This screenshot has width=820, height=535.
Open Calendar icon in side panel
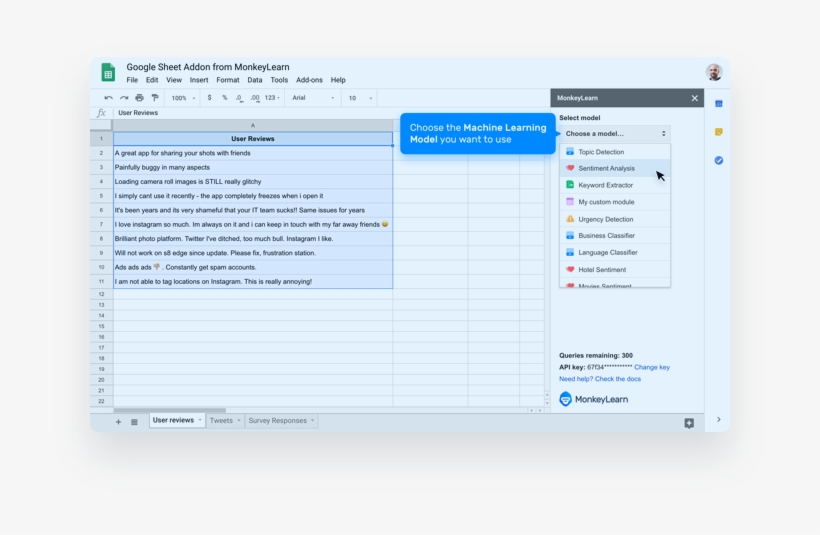click(x=719, y=104)
